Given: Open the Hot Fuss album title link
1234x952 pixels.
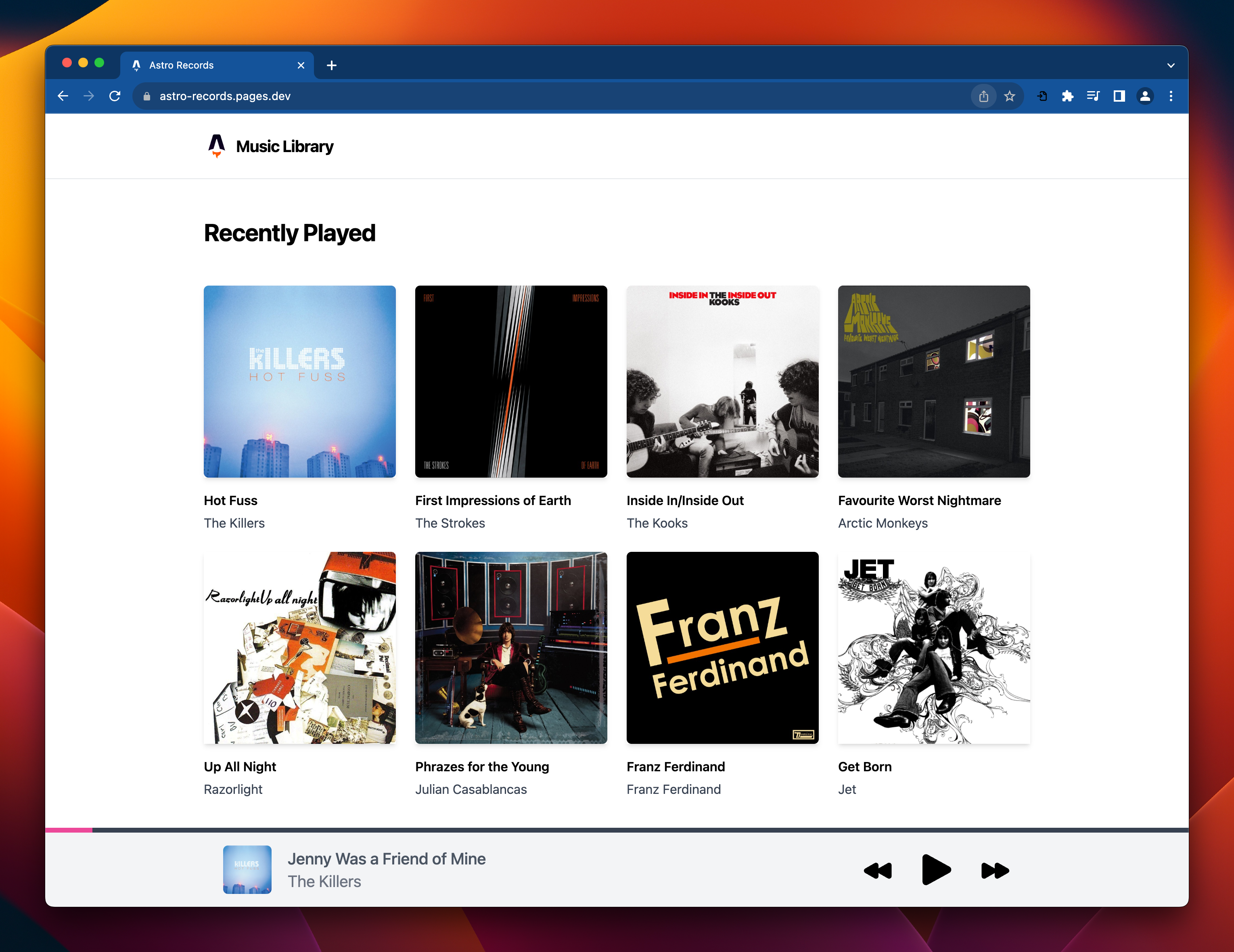Looking at the screenshot, I should click(x=230, y=501).
